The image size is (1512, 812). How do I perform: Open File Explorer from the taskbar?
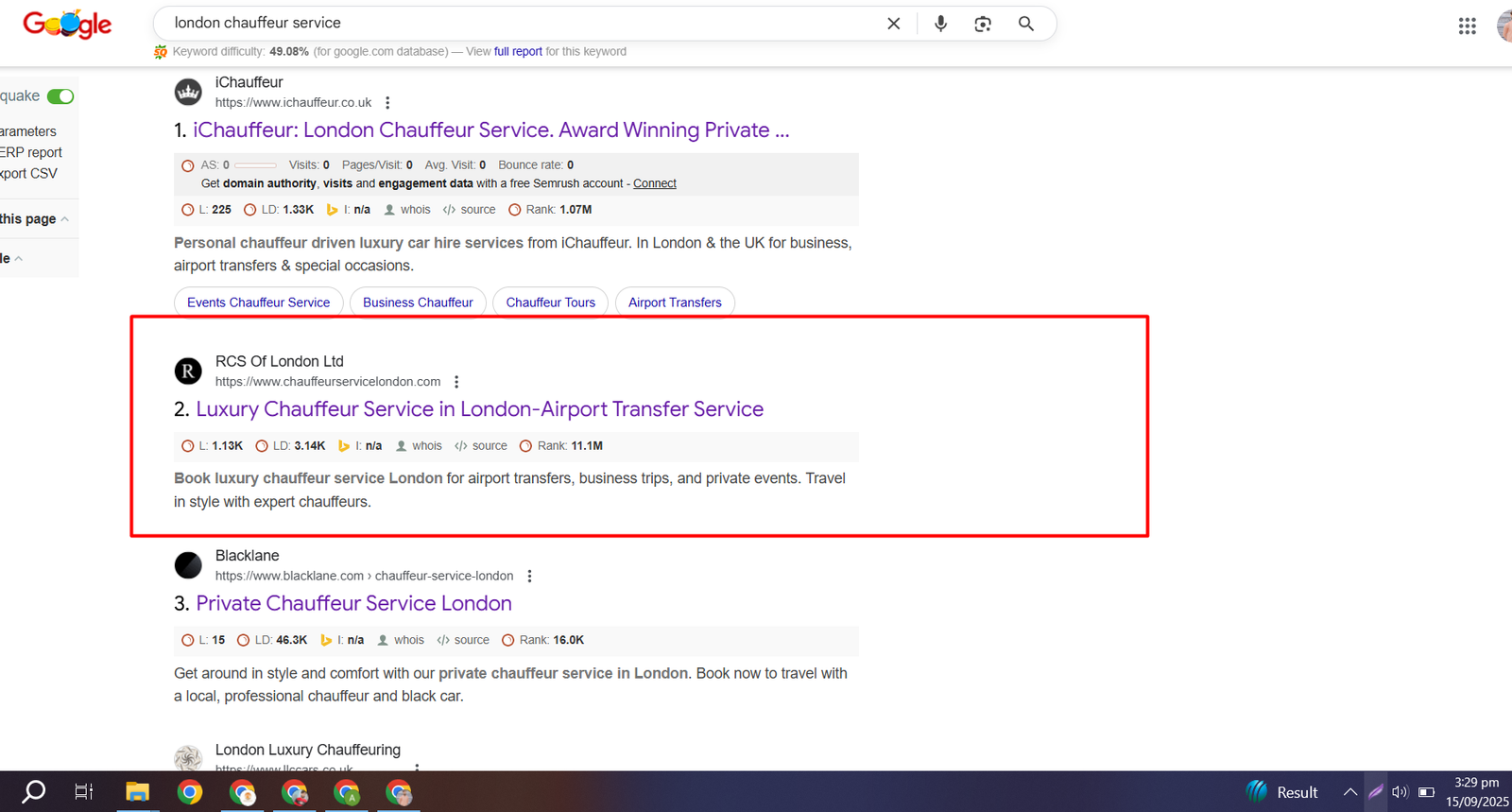tap(138, 792)
